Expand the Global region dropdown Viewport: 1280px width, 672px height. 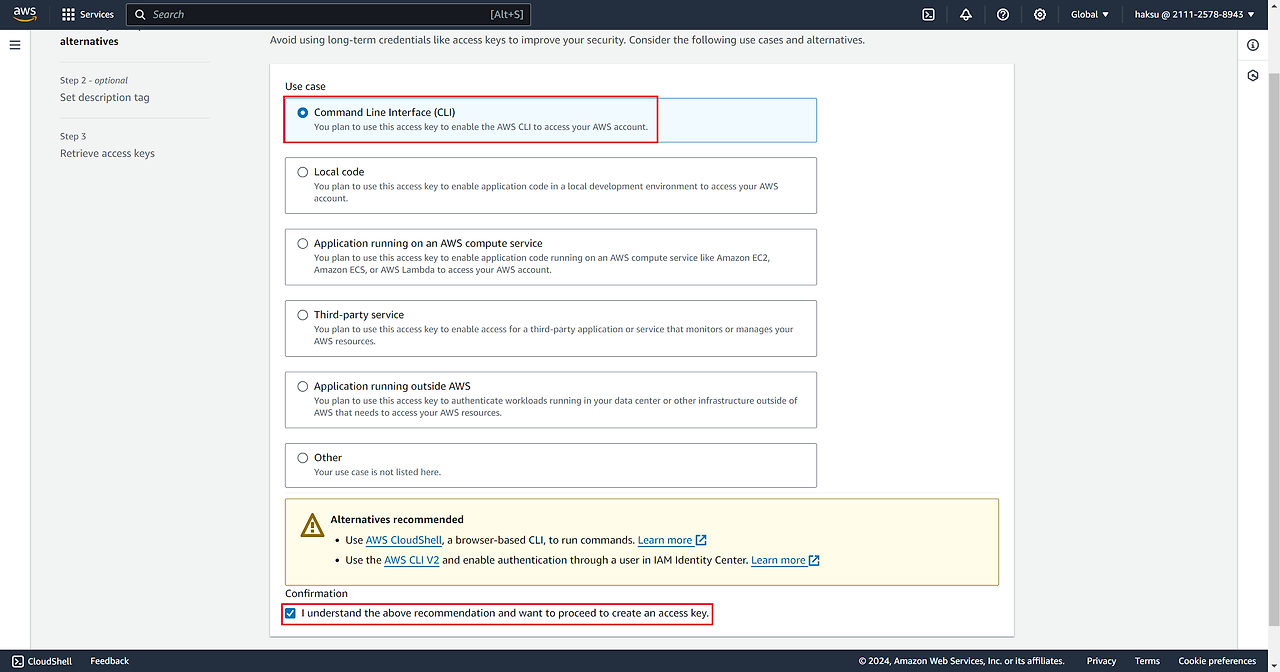point(1090,15)
